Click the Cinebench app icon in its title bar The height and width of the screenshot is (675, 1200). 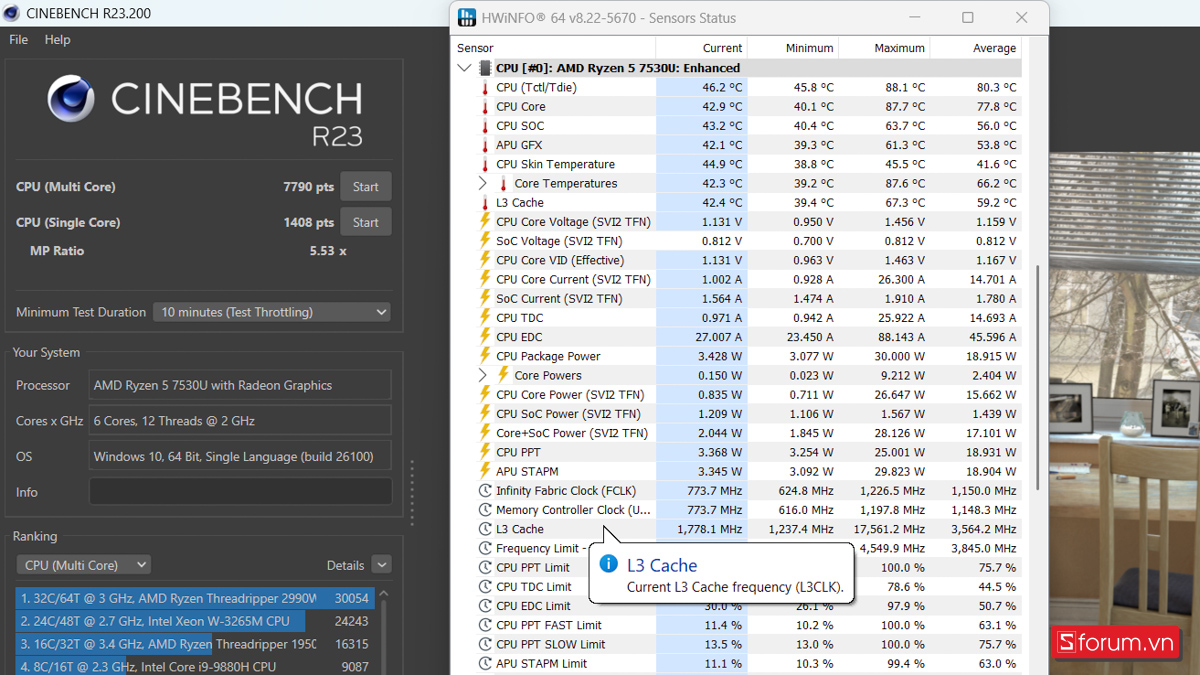[x=12, y=13]
